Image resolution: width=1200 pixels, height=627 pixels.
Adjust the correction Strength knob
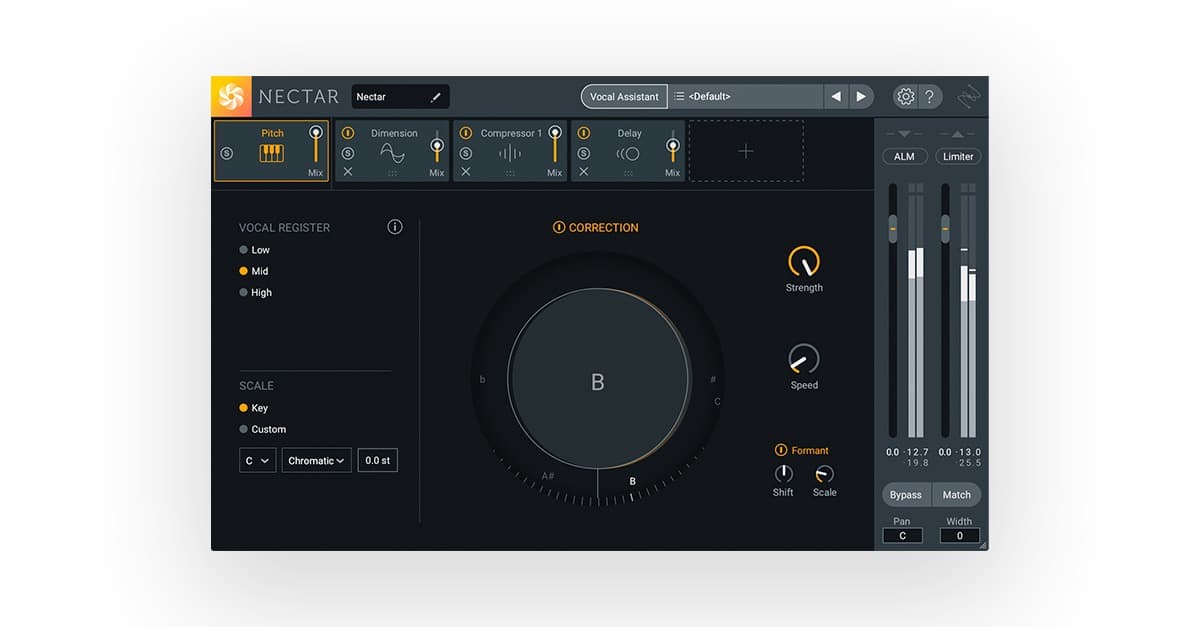click(x=803, y=263)
